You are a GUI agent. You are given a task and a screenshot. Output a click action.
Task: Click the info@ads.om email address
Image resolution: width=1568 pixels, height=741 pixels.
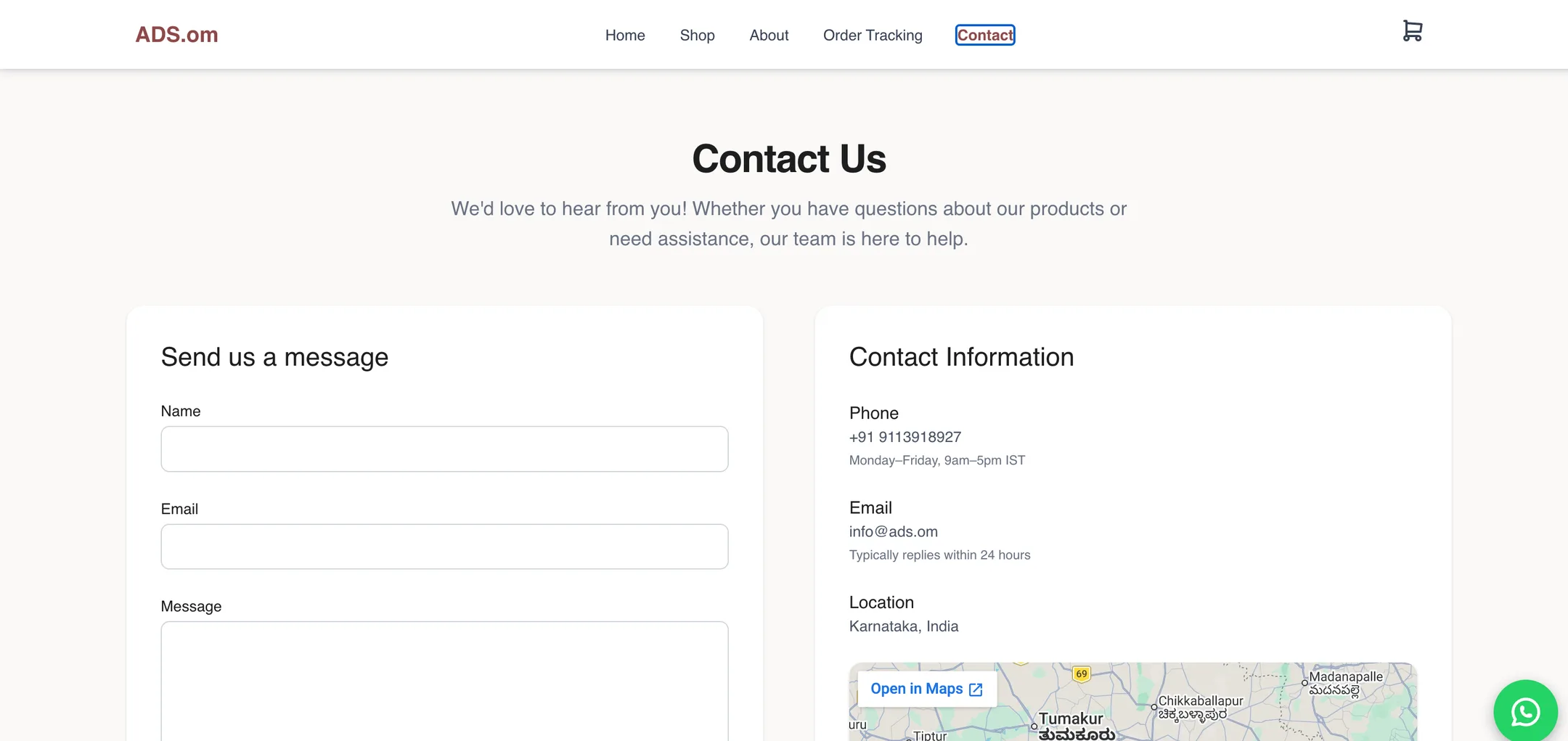(893, 531)
